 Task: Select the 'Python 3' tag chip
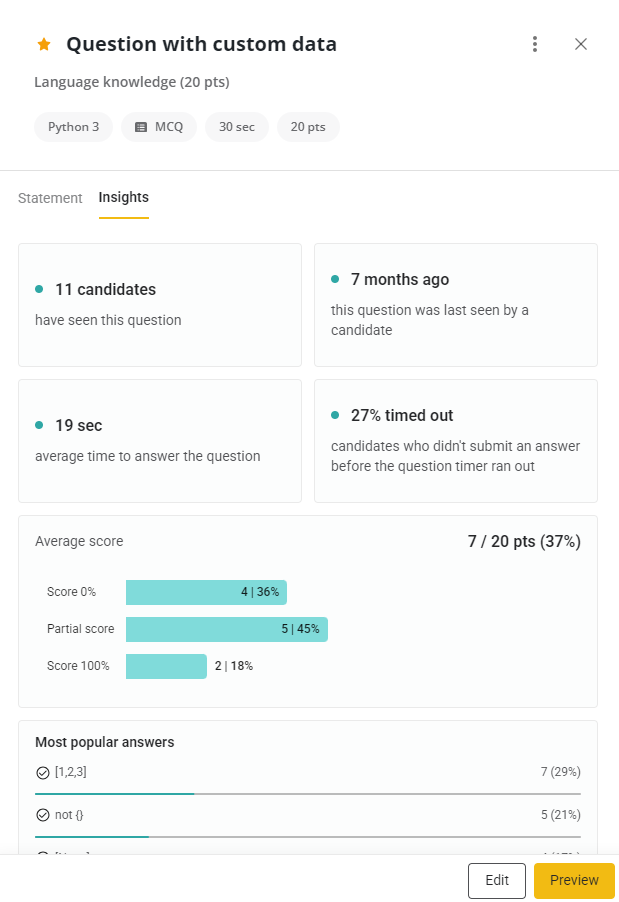72,127
